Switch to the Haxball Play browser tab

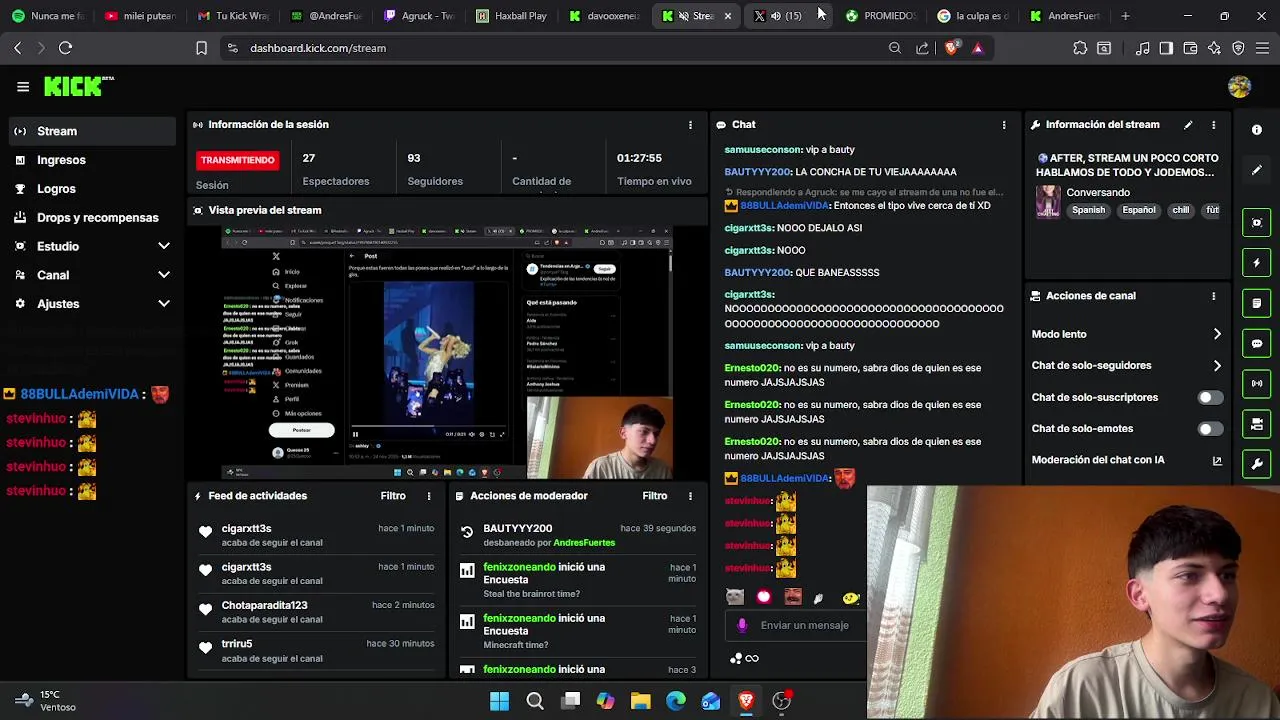[512, 16]
